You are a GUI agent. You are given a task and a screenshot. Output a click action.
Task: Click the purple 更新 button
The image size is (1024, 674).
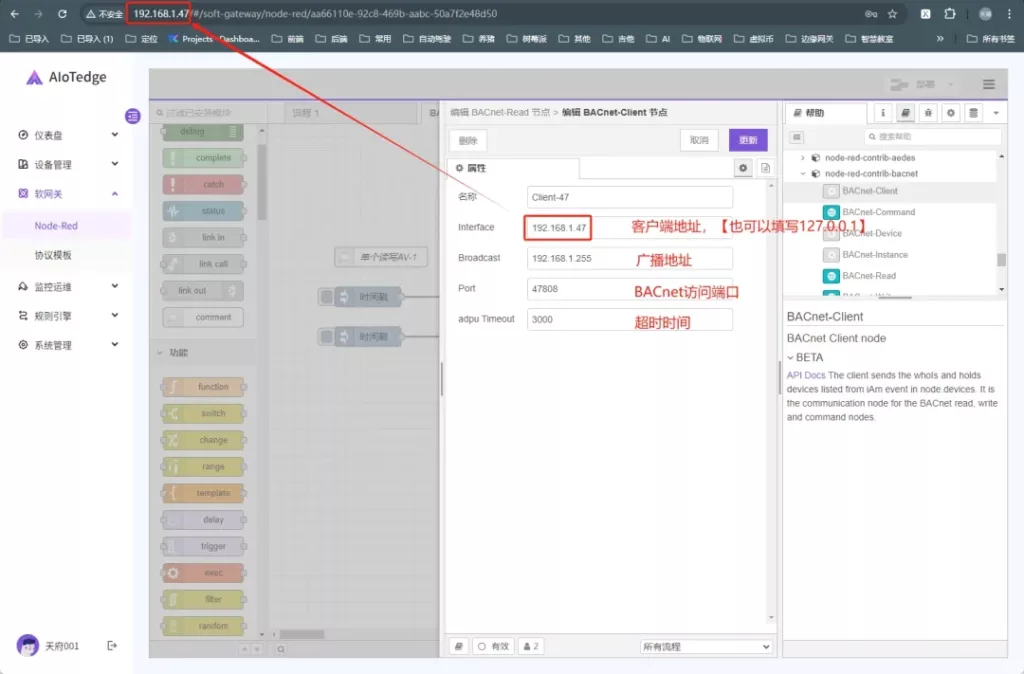[x=747, y=140]
